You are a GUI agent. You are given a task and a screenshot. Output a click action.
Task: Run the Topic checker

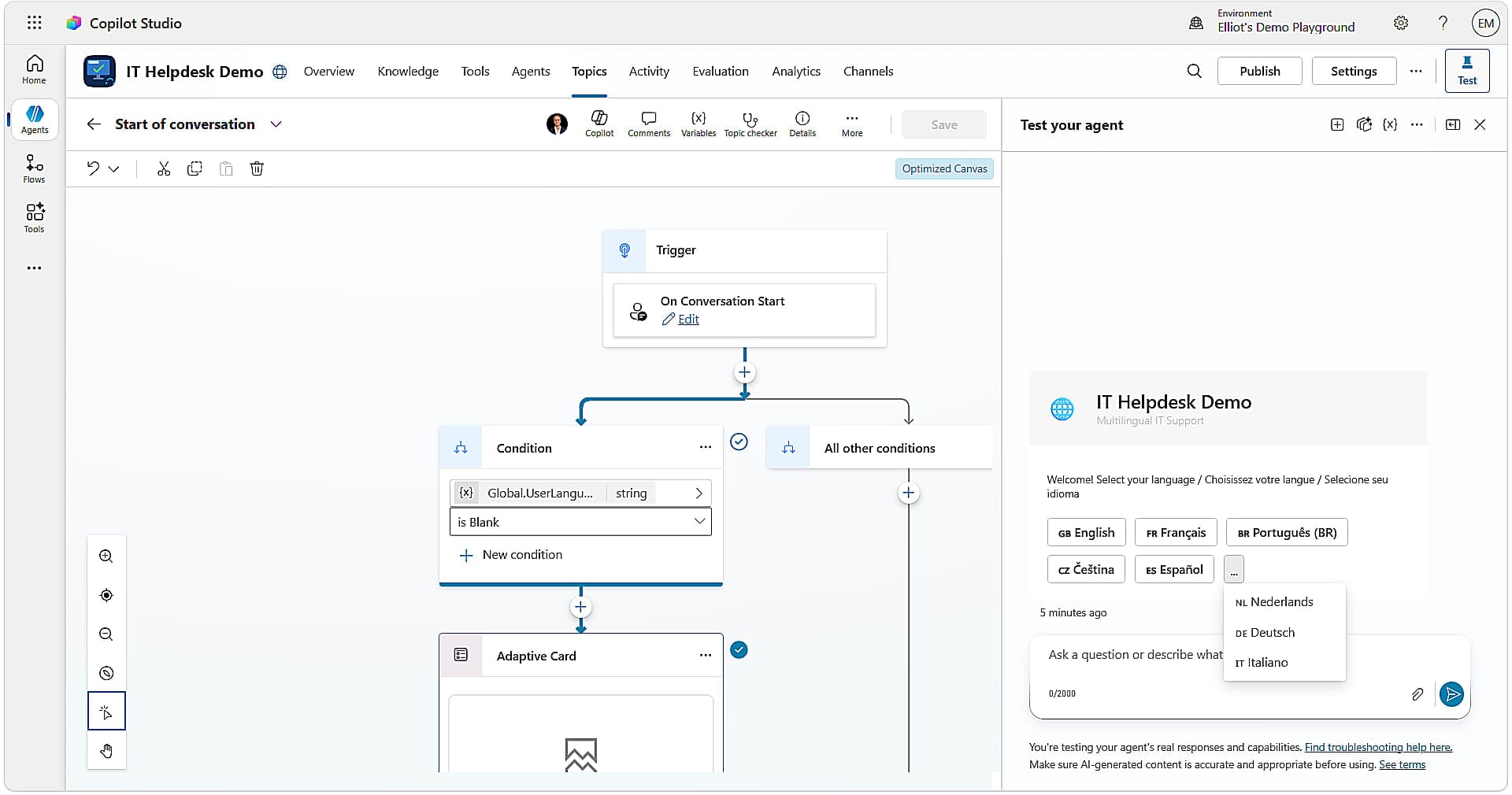point(750,124)
